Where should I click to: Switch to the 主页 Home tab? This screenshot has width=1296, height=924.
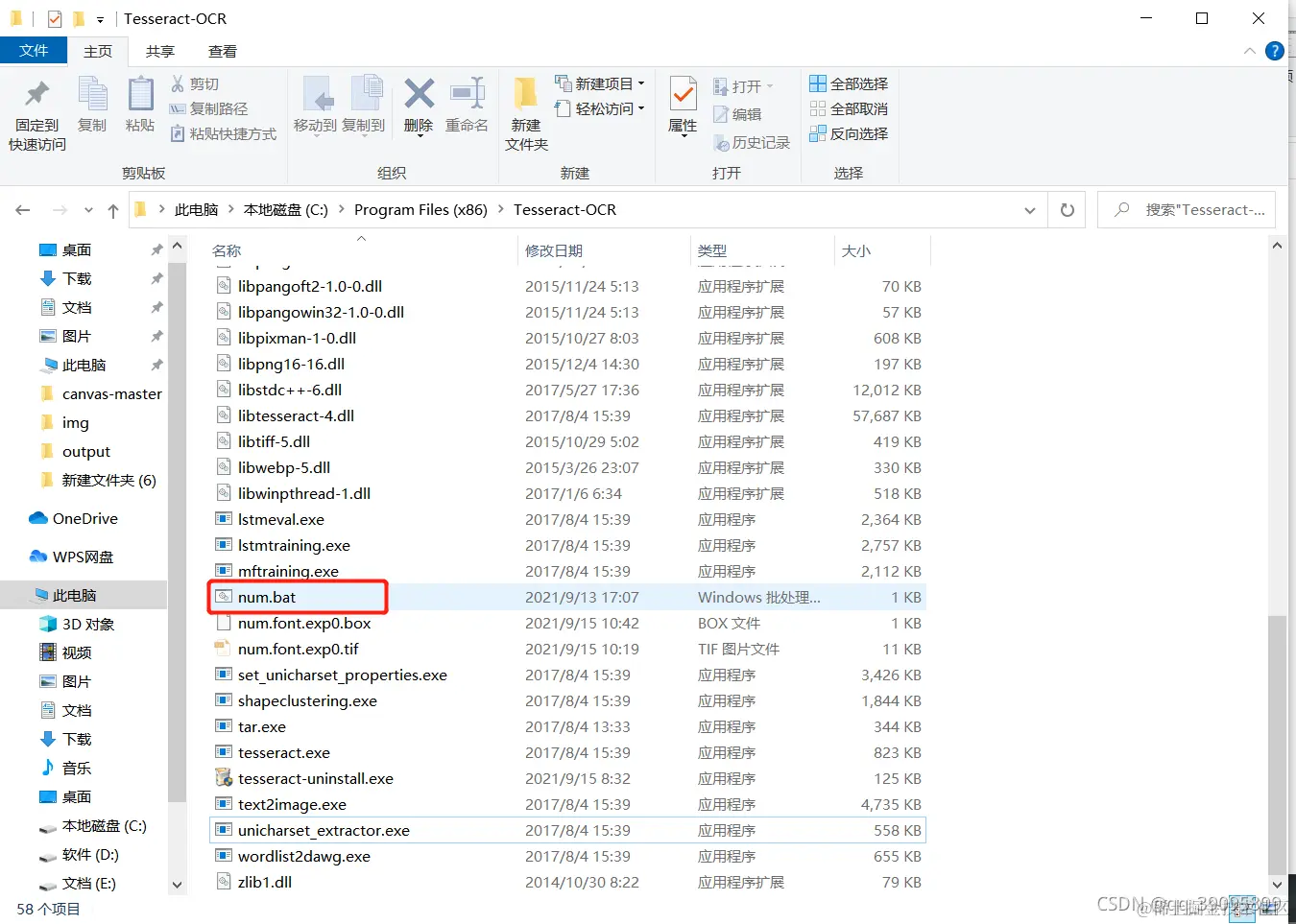tap(98, 51)
